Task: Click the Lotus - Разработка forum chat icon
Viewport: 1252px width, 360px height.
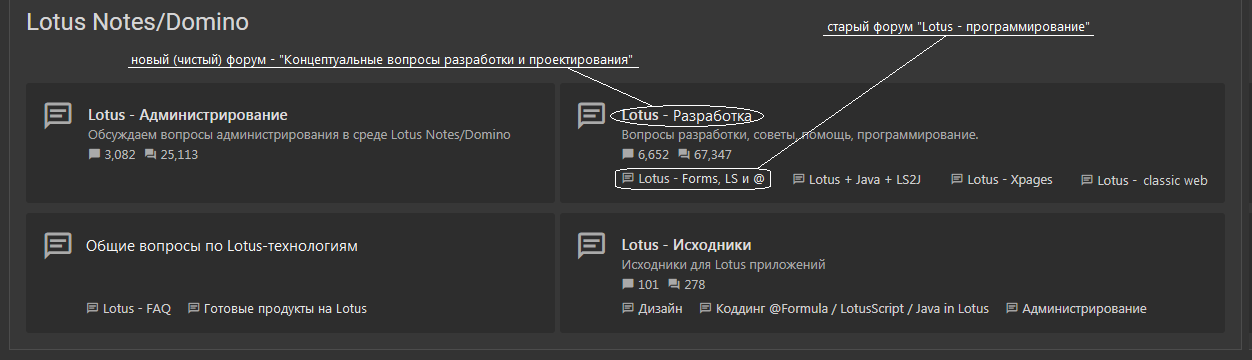Action: (x=592, y=116)
